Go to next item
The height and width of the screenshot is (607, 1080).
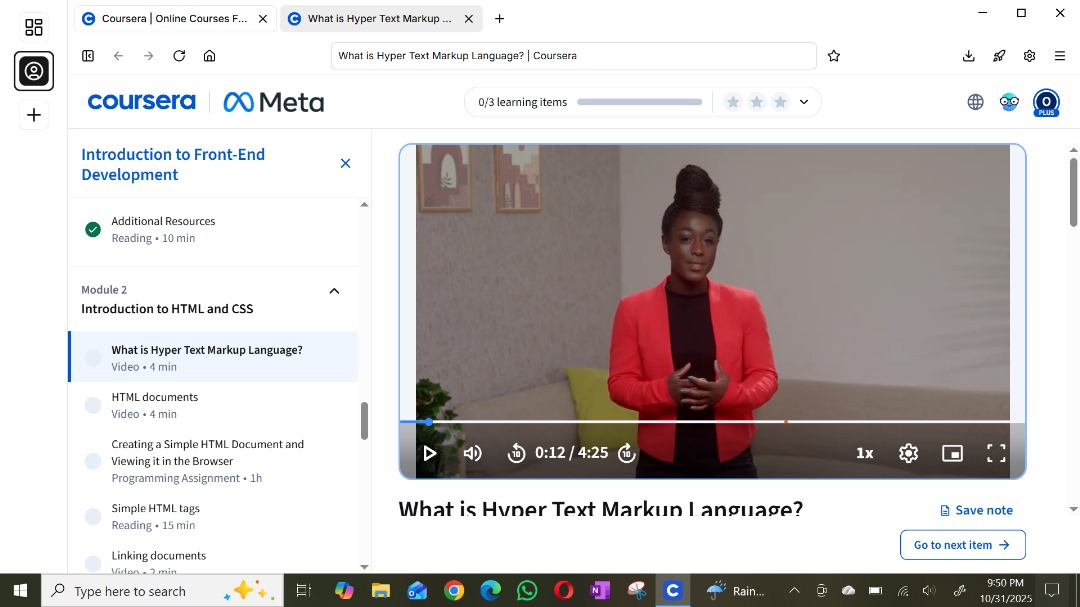coord(962,545)
